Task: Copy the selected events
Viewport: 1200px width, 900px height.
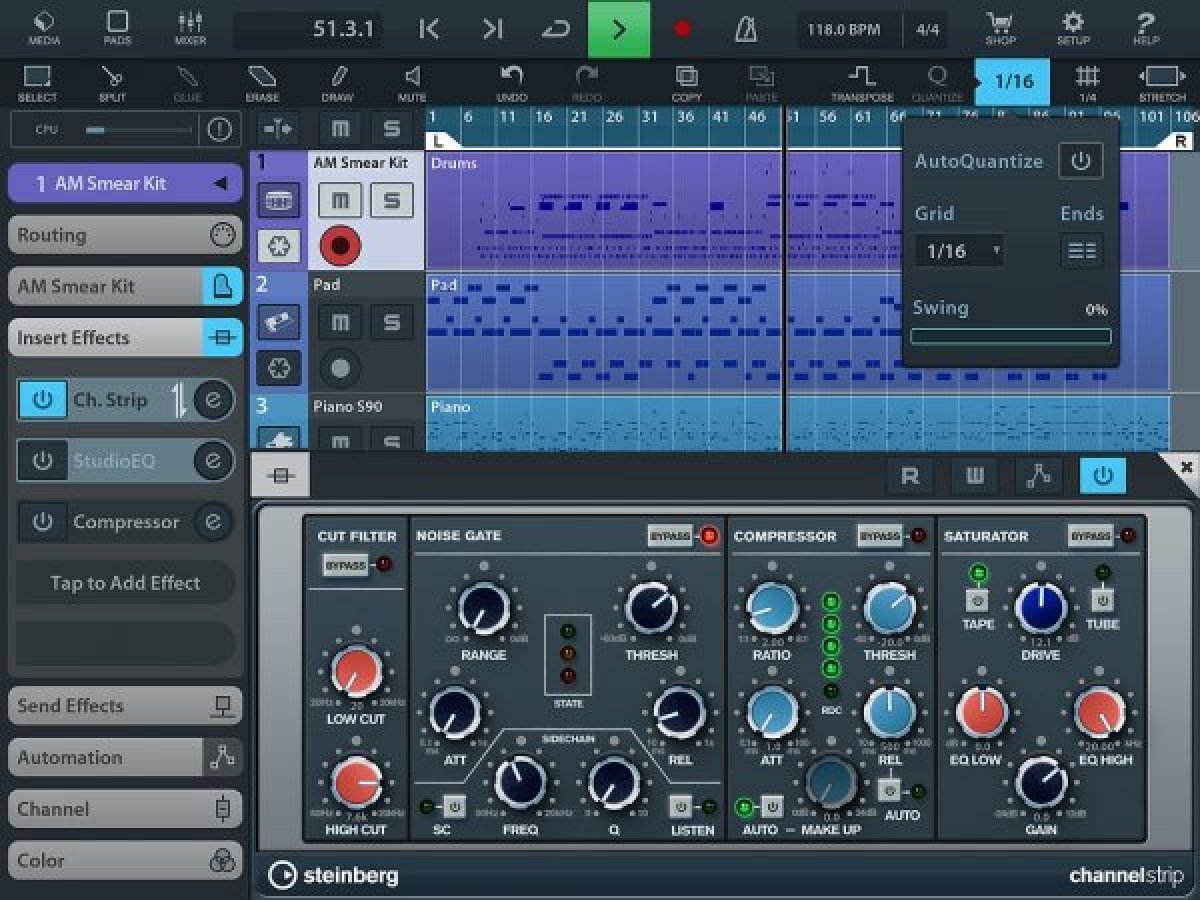Action: point(686,83)
